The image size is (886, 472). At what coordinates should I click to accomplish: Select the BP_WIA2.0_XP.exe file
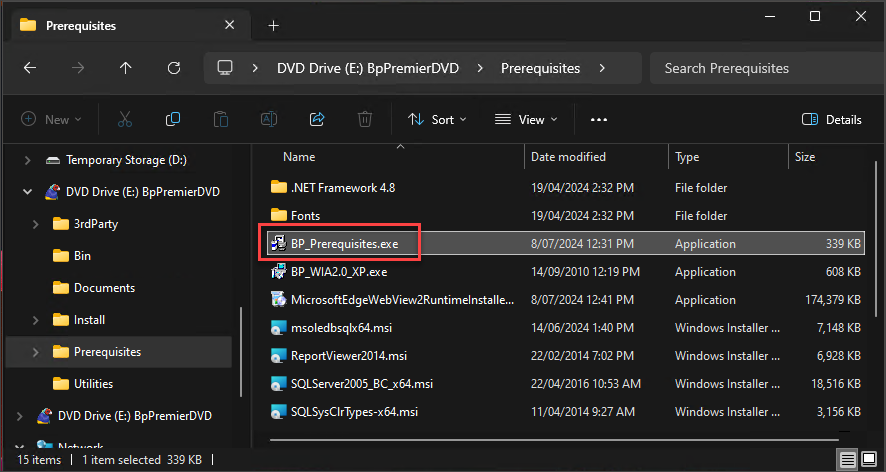pyautogui.click(x=339, y=272)
